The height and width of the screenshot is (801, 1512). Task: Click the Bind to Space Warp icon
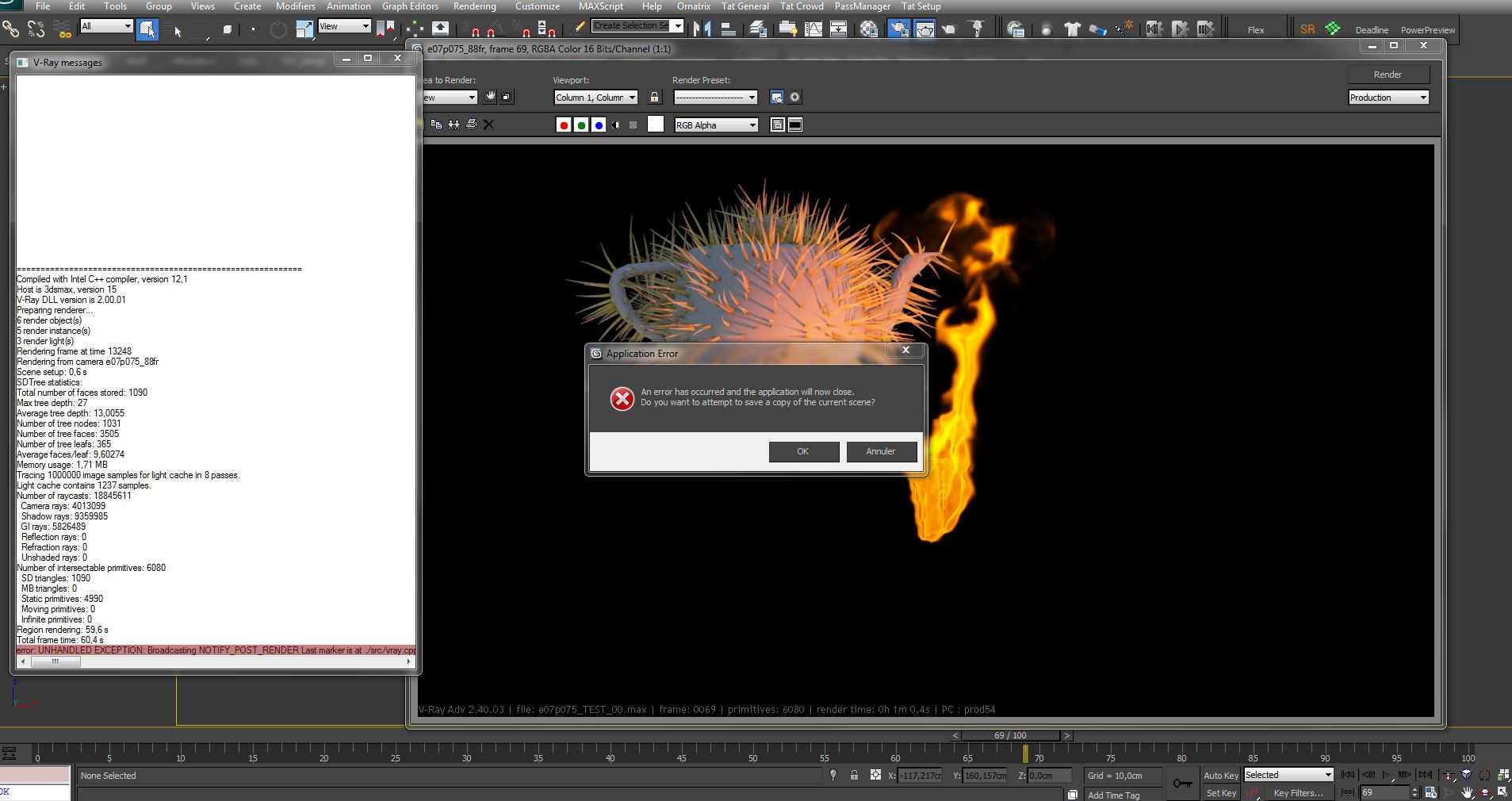(x=62, y=29)
